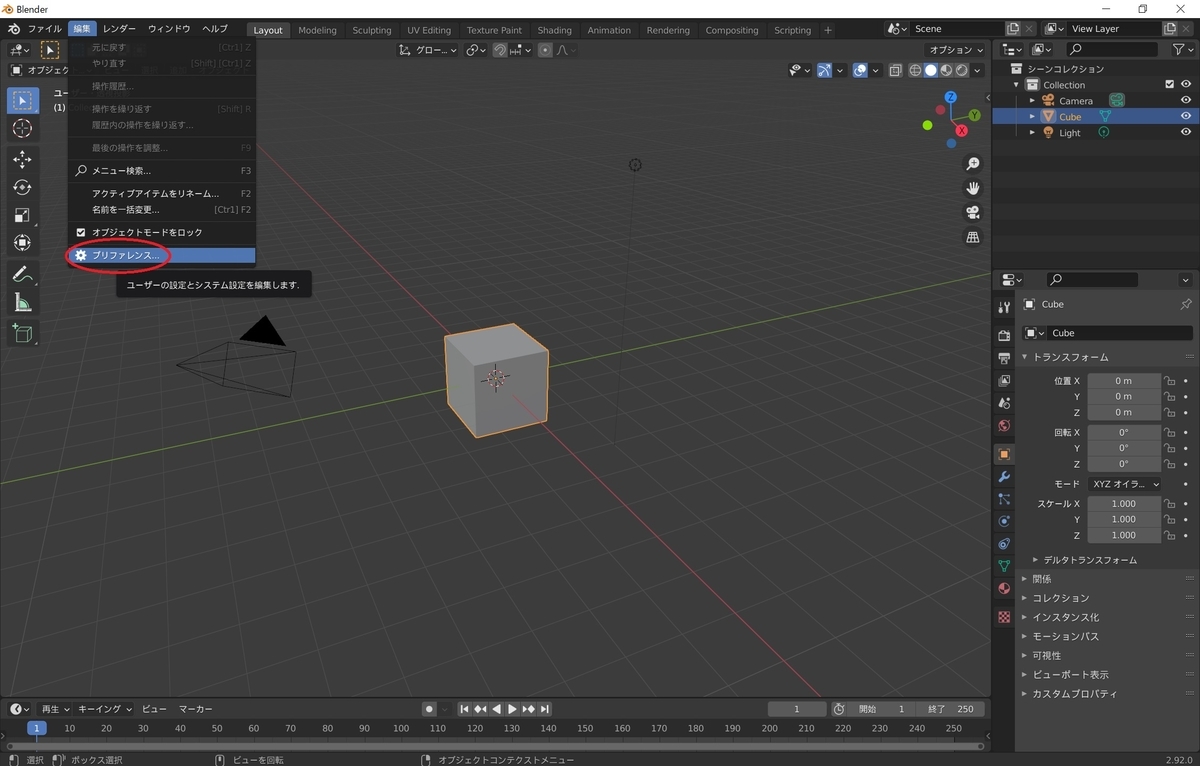Hide the Cube object with eye icon
Viewport: 1200px width, 766px height.
click(1186, 116)
